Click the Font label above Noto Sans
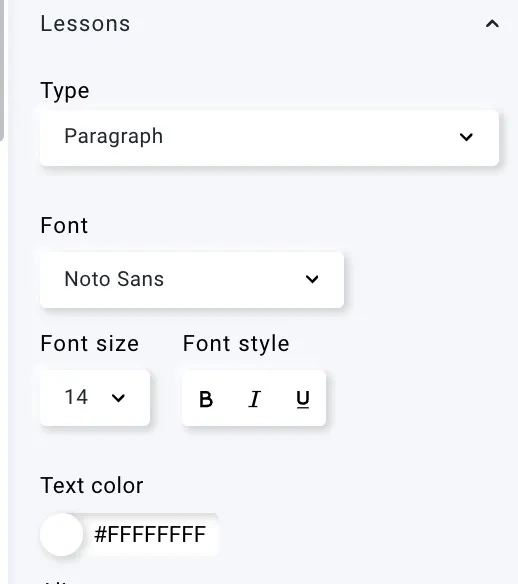Image resolution: width=518 pixels, height=584 pixels. tap(64, 225)
